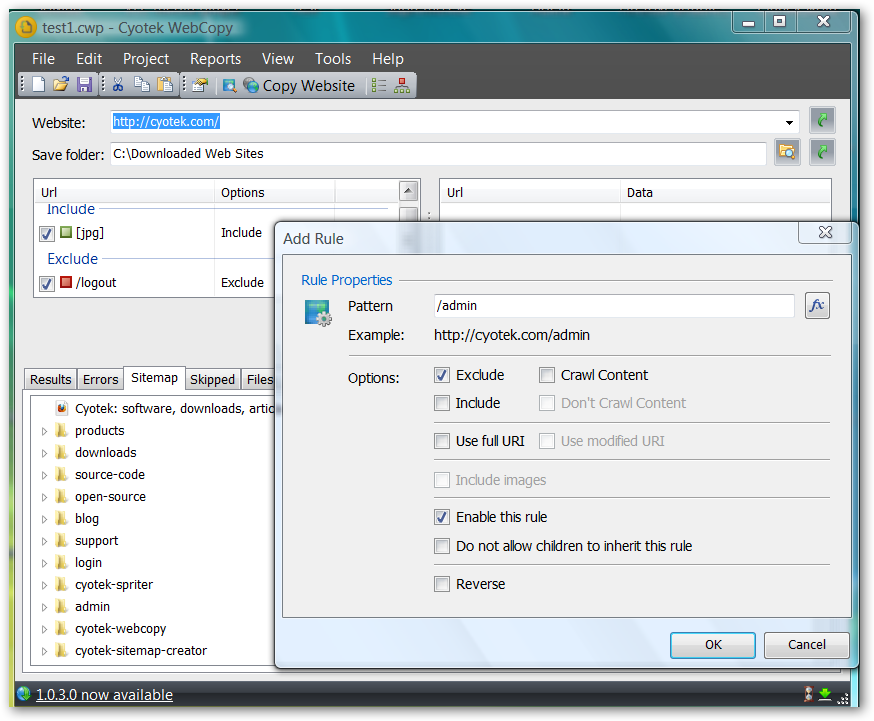This screenshot has width=874, height=721.
Task: Click the Copy icon in the toolbar
Action: pos(142,85)
